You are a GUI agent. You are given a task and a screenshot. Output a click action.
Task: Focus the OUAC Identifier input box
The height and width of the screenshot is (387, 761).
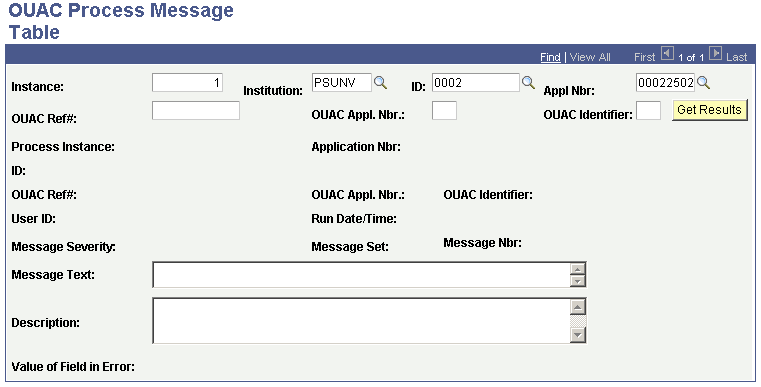pyautogui.click(x=648, y=111)
